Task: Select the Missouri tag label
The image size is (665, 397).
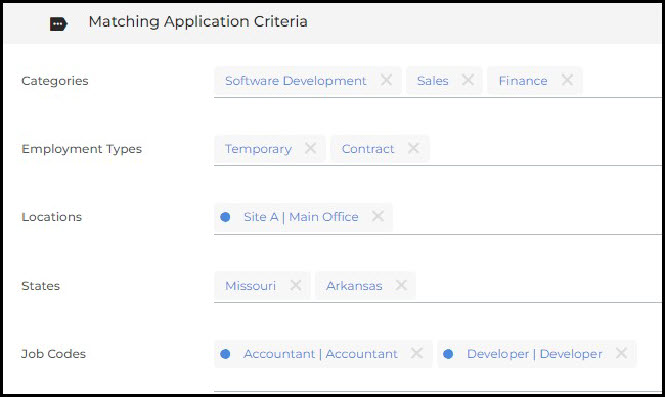Action: coord(250,286)
